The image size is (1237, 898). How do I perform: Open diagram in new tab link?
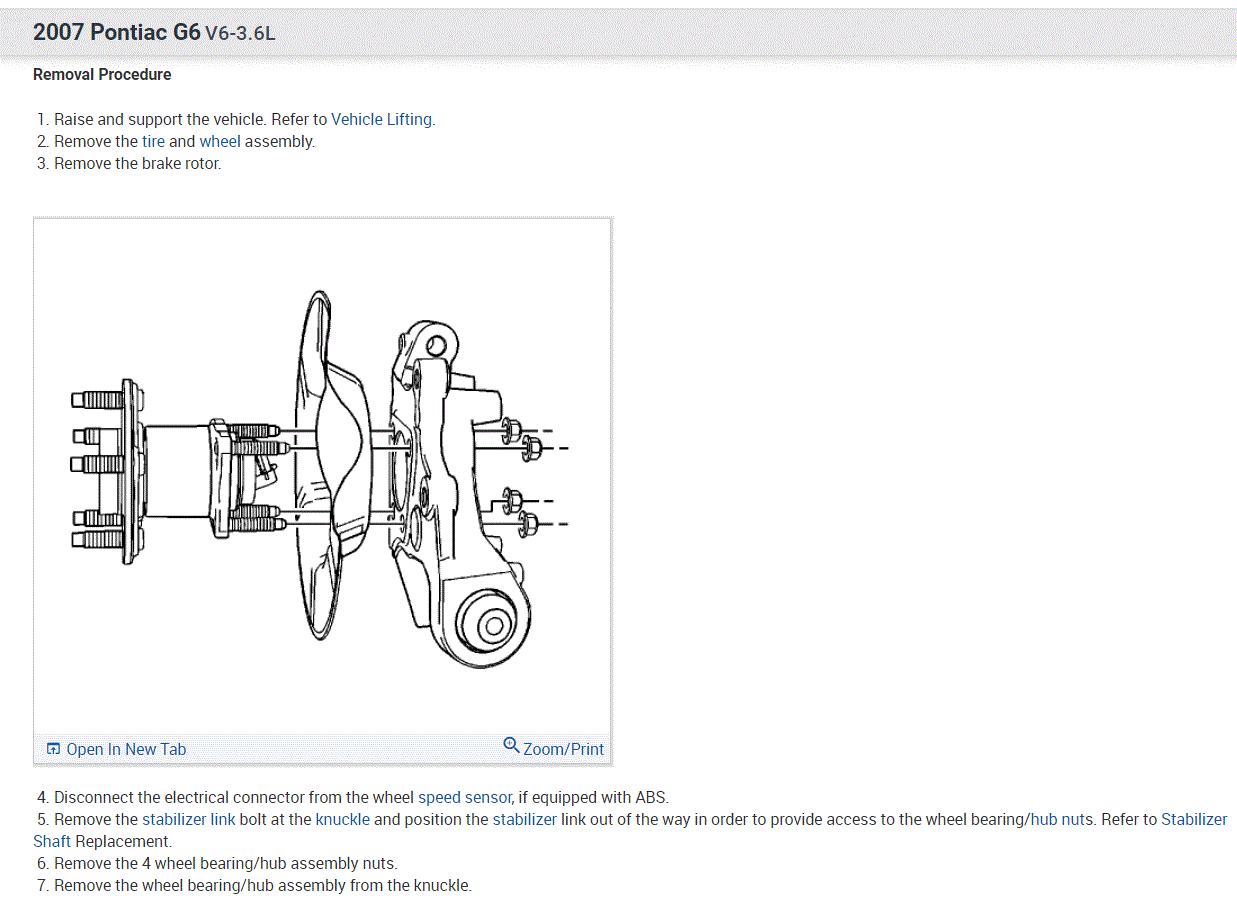tap(126, 749)
